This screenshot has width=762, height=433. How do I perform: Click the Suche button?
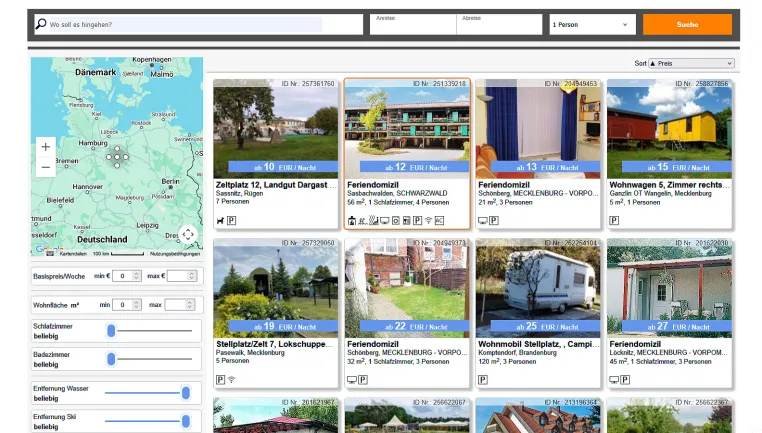(687, 24)
